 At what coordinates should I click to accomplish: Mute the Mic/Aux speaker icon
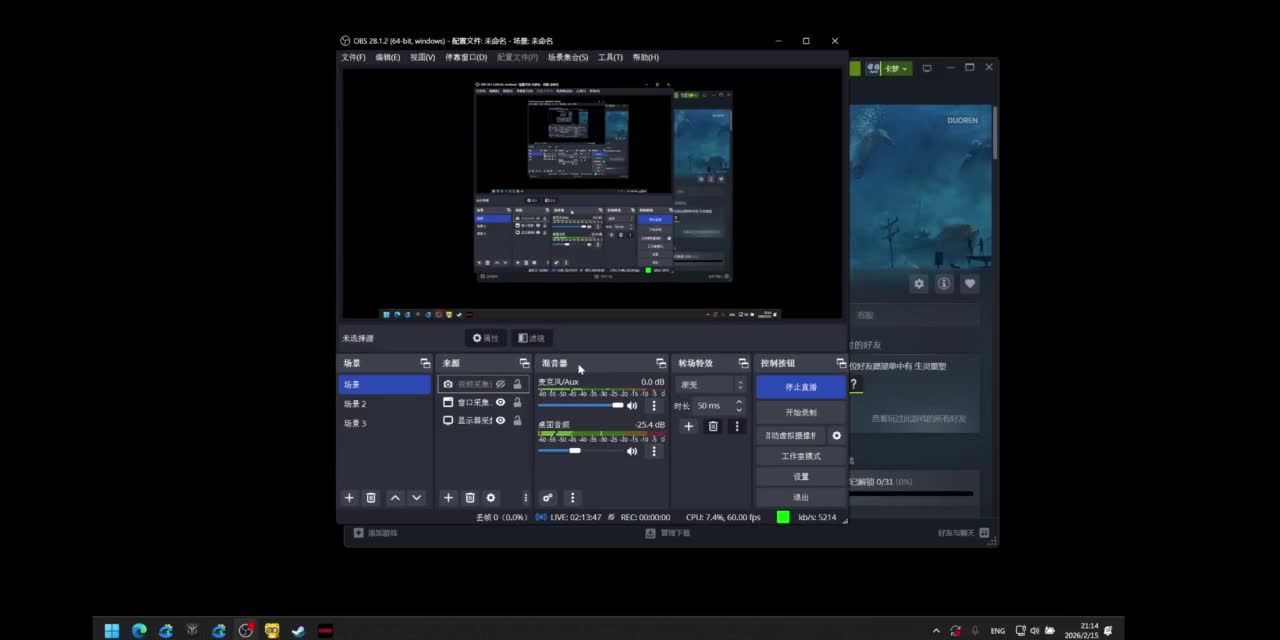click(x=632, y=405)
